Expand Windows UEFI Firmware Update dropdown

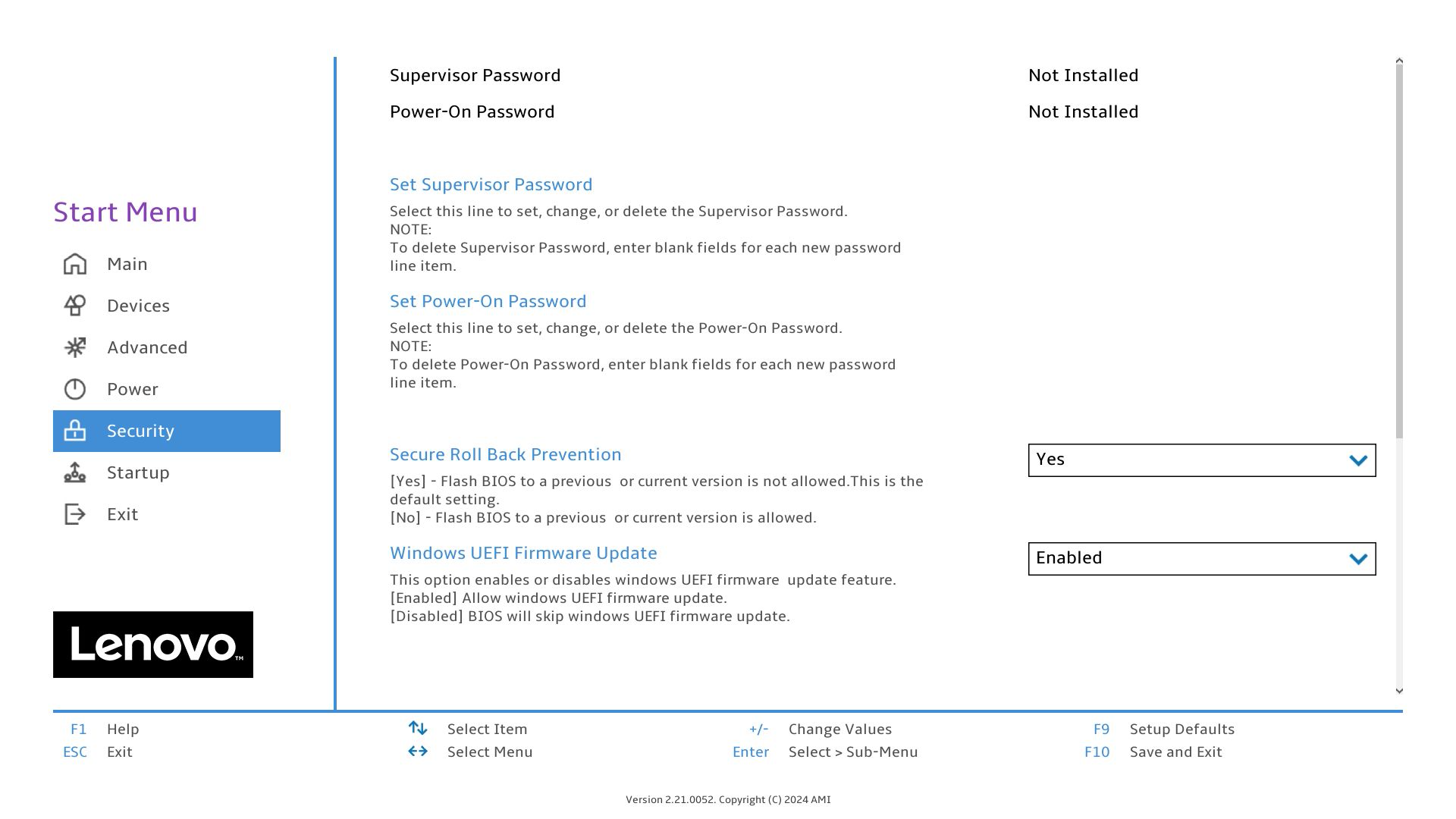pos(1201,559)
